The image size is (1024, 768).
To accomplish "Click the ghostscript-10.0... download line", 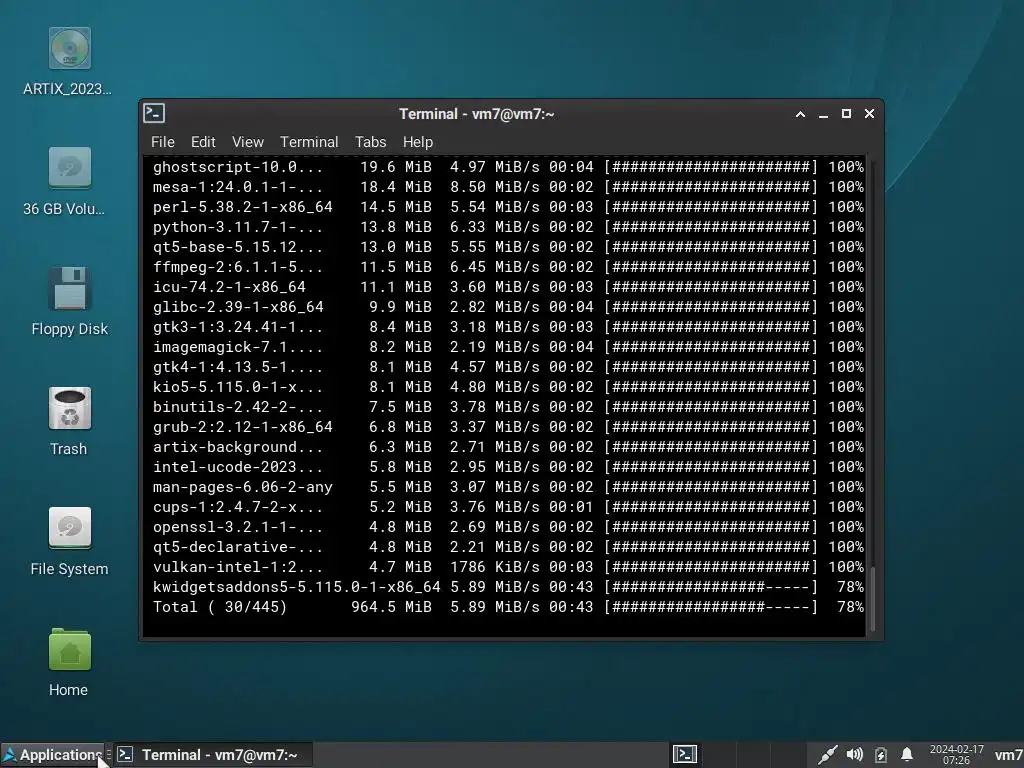I will pyautogui.click(x=508, y=167).
